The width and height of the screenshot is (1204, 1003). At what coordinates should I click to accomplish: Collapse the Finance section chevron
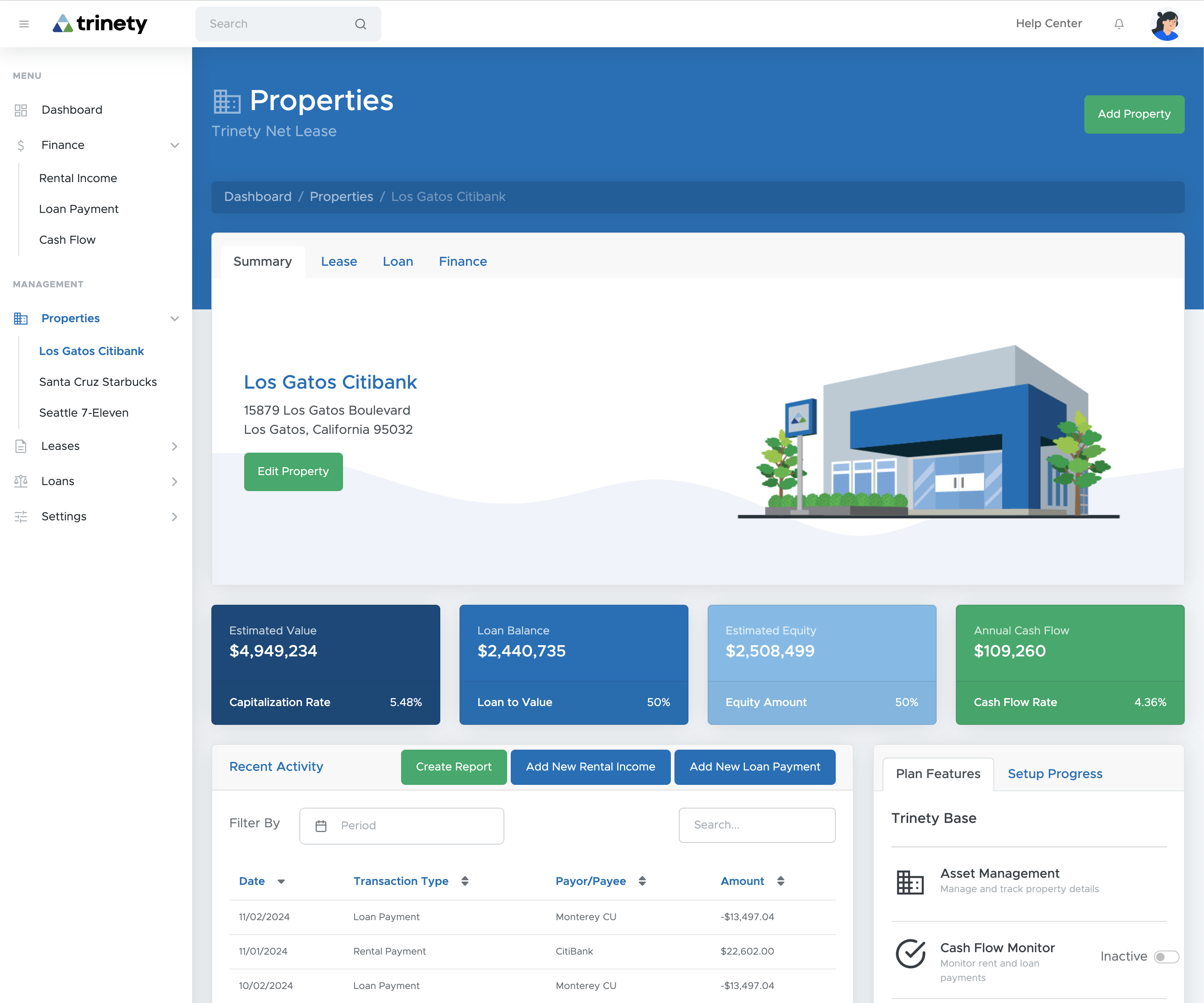(175, 145)
